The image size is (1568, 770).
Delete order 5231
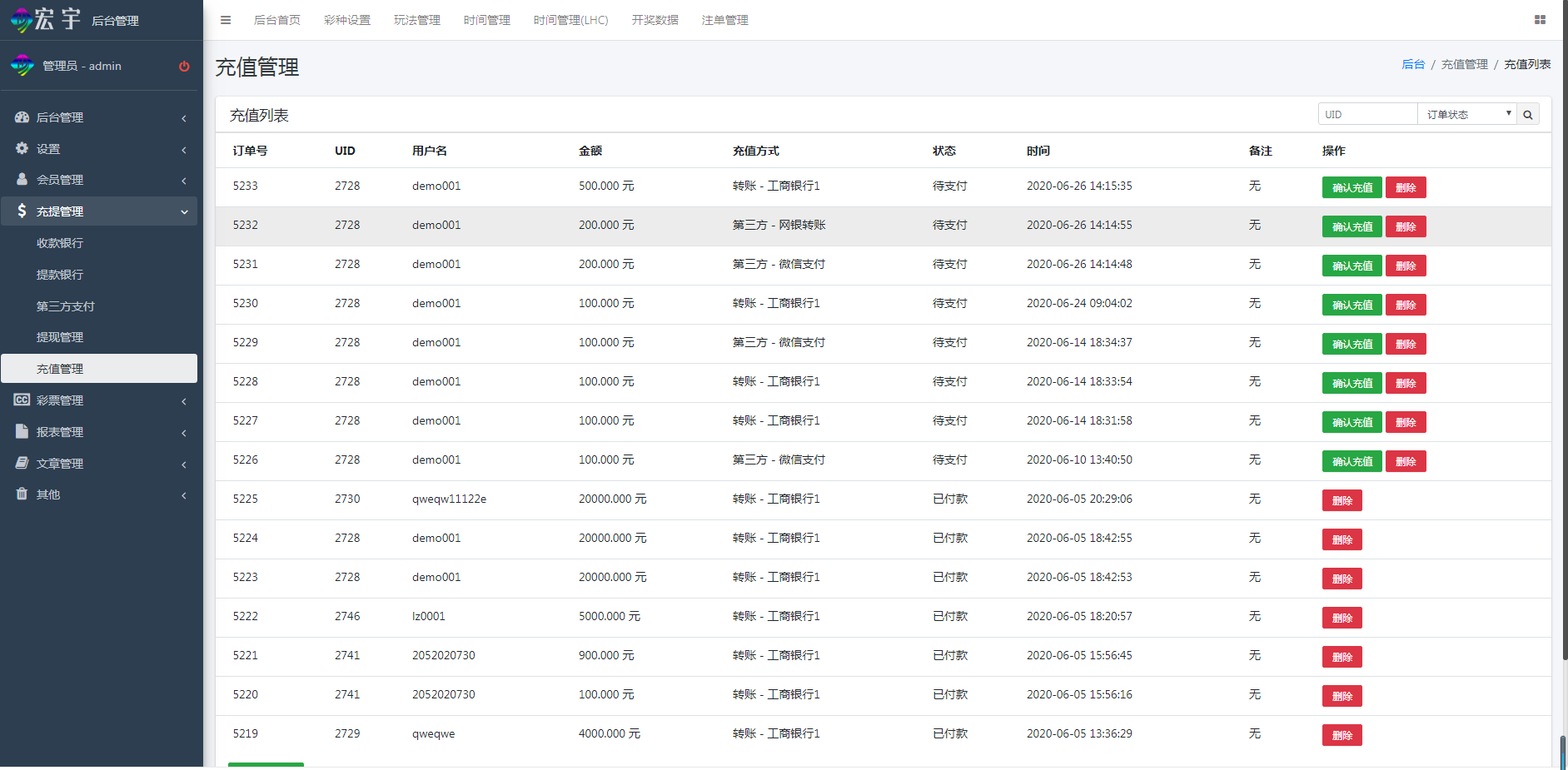point(1406,266)
